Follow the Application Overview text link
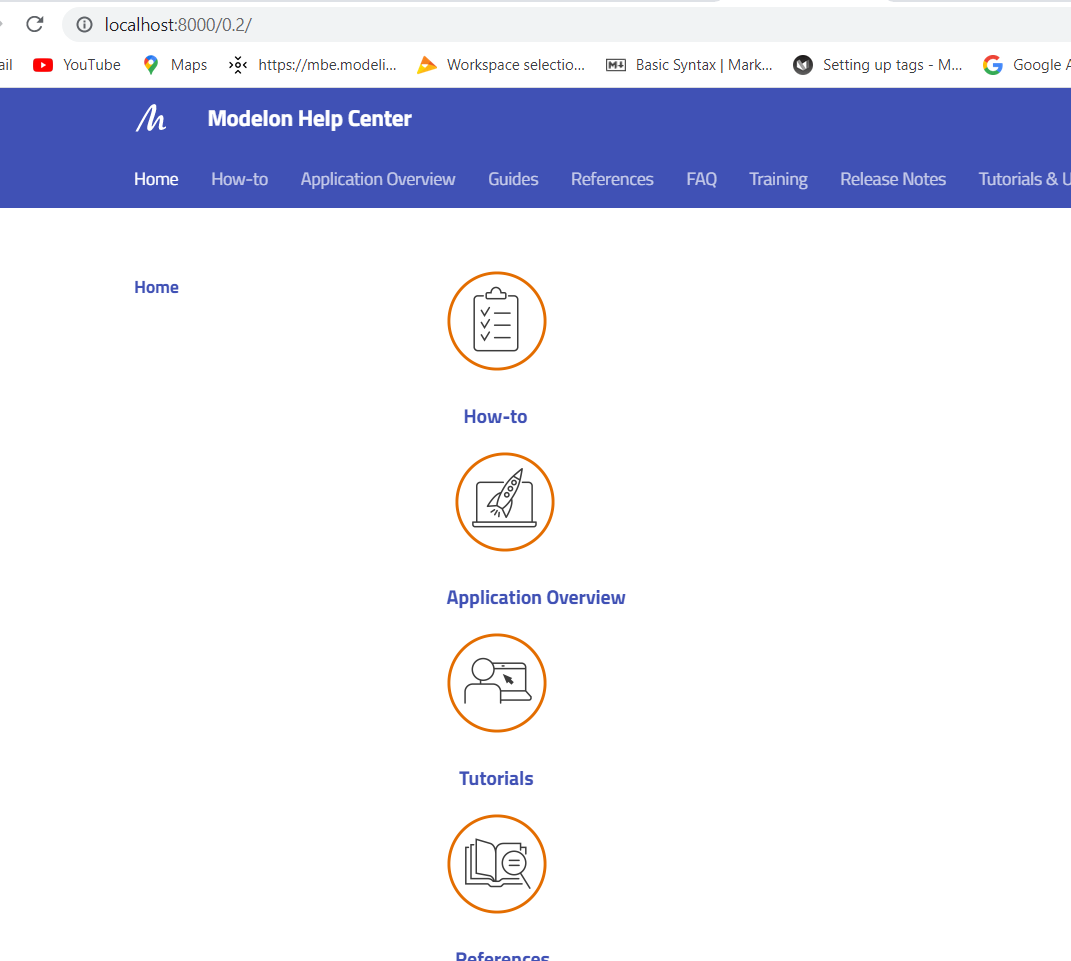Screen dimensions: 1071x961 (536, 598)
